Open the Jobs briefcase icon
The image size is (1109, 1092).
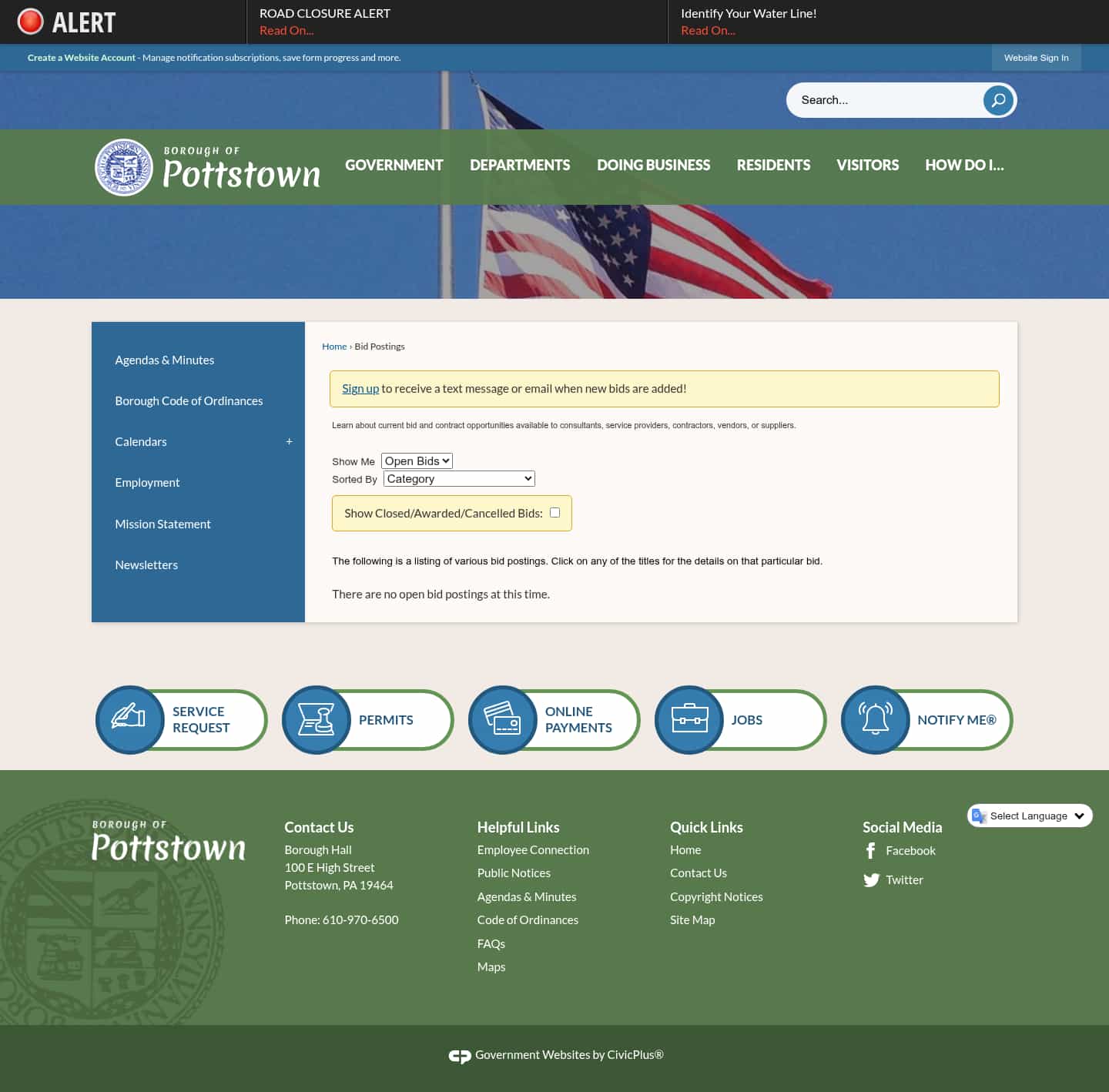[689, 719]
